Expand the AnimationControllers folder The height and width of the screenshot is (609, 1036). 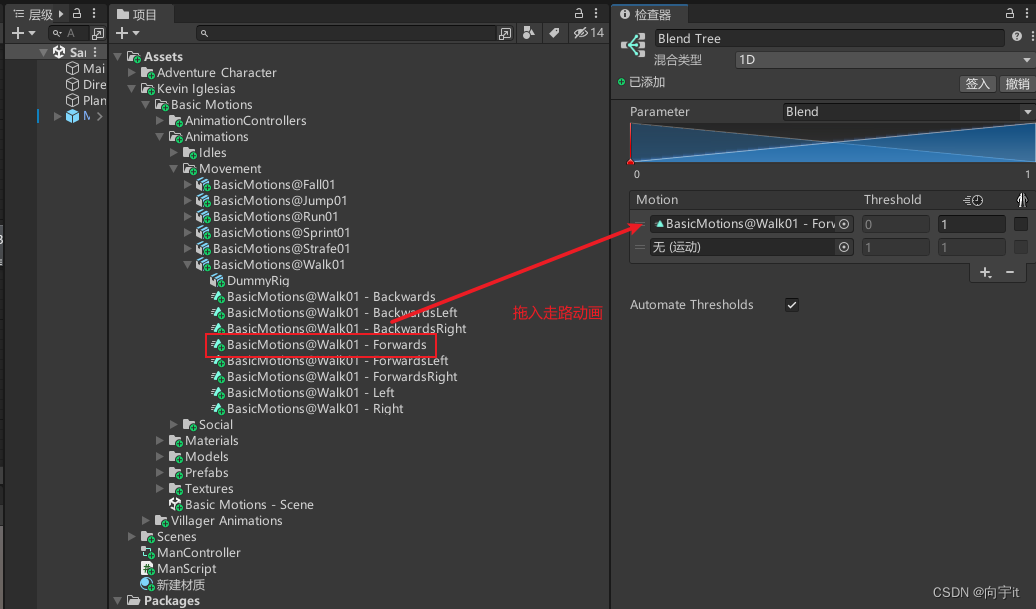[x=159, y=121]
